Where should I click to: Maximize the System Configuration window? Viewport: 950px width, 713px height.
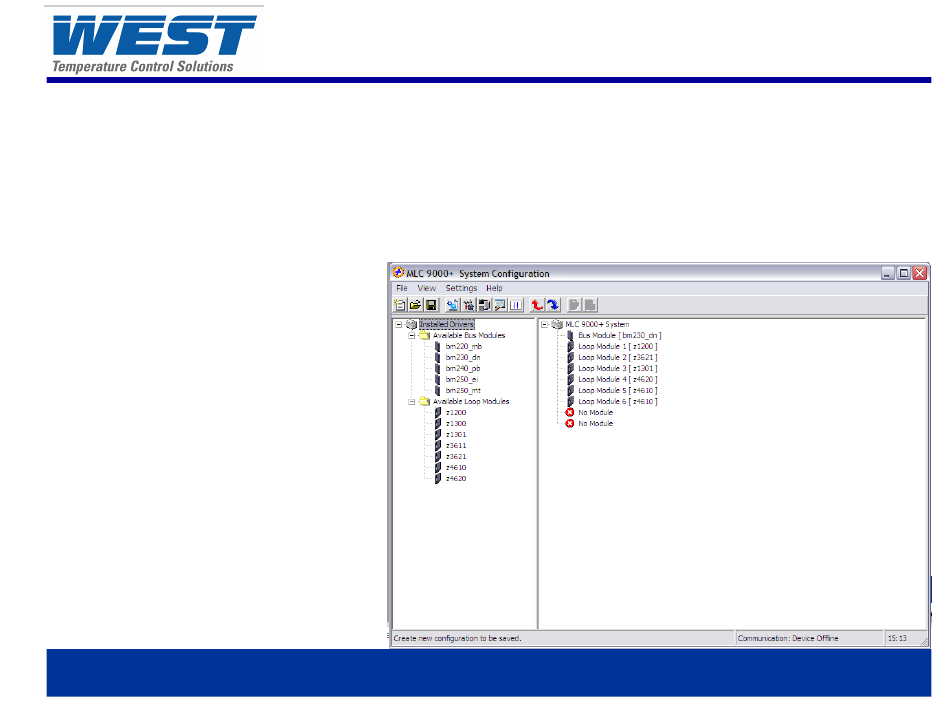coord(903,273)
